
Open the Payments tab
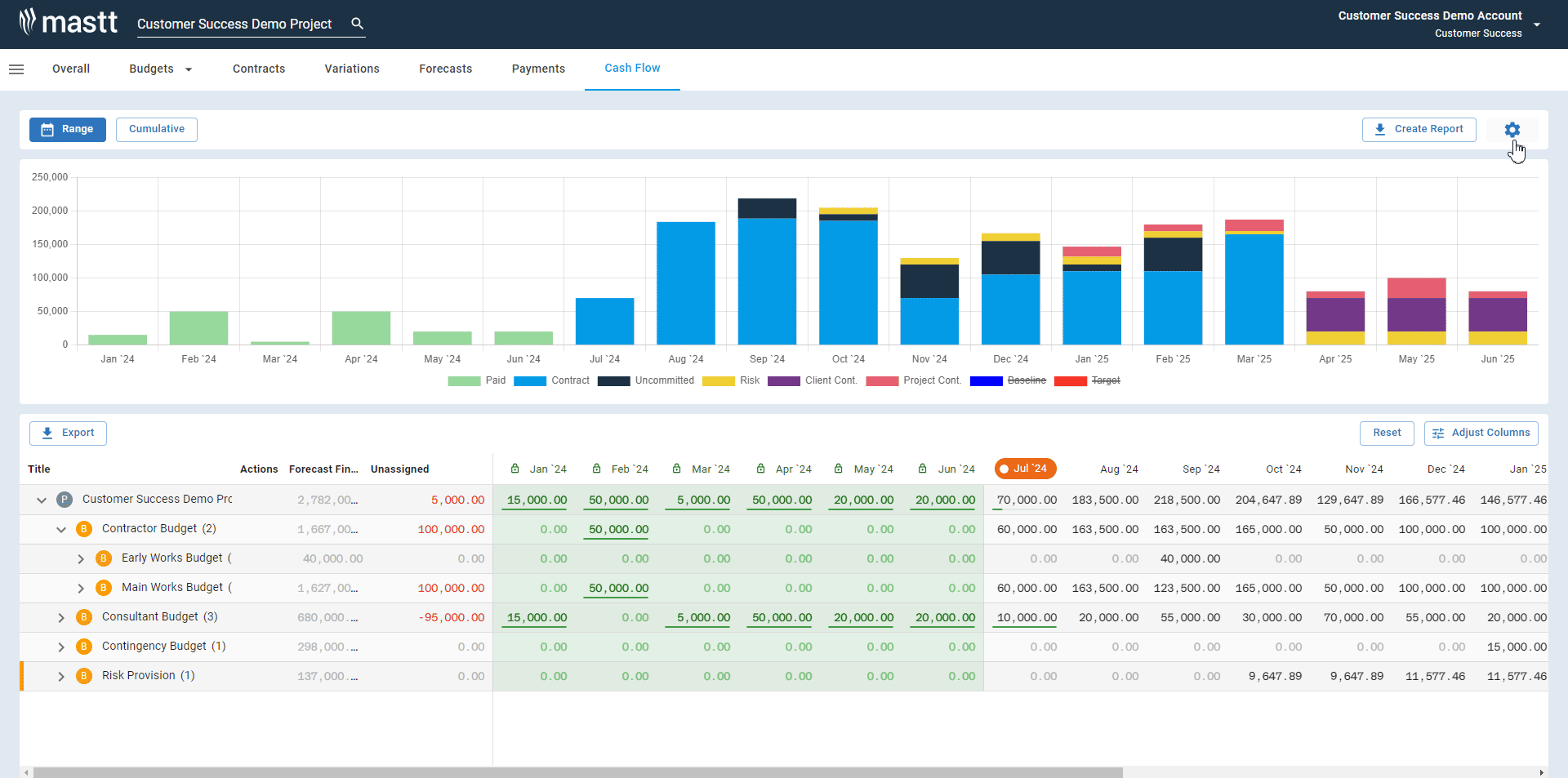538,69
